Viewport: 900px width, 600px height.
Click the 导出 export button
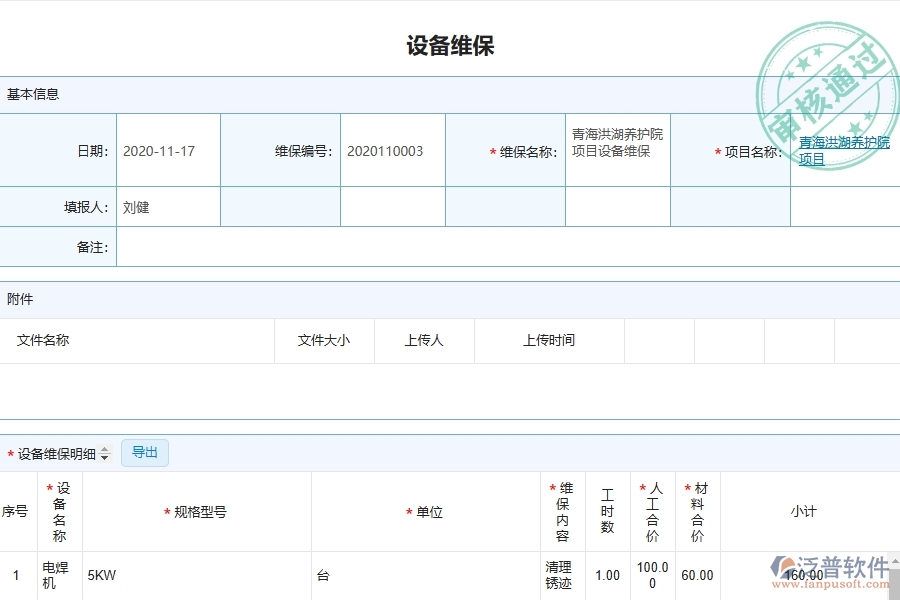144,453
